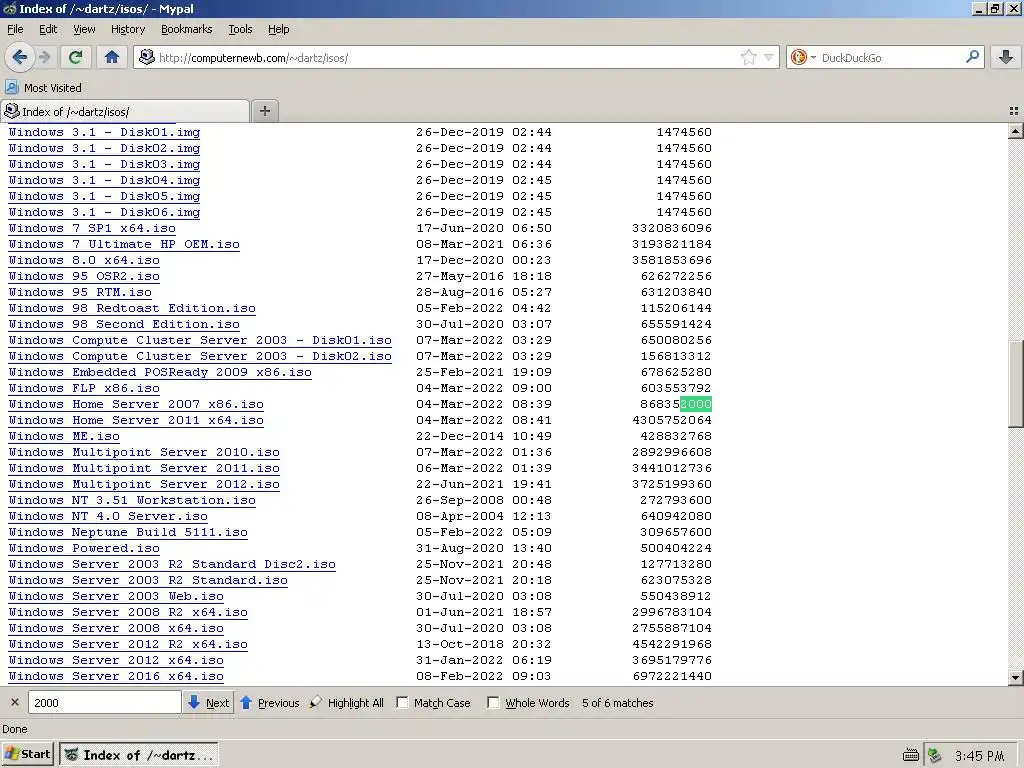Screen dimensions: 1024x768
Task: Open Windows Home Server 2007 x86.iso
Action: point(136,404)
